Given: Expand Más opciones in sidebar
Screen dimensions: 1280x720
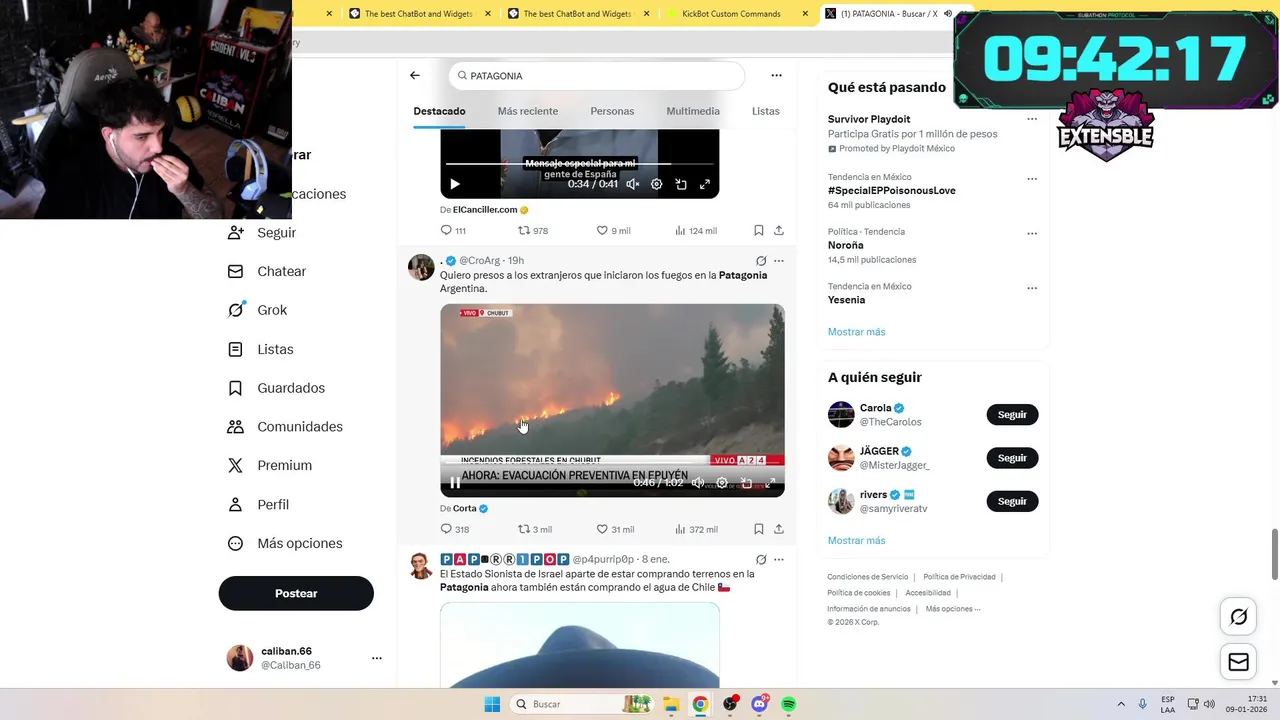Looking at the screenshot, I should pyautogui.click(x=285, y=543).
